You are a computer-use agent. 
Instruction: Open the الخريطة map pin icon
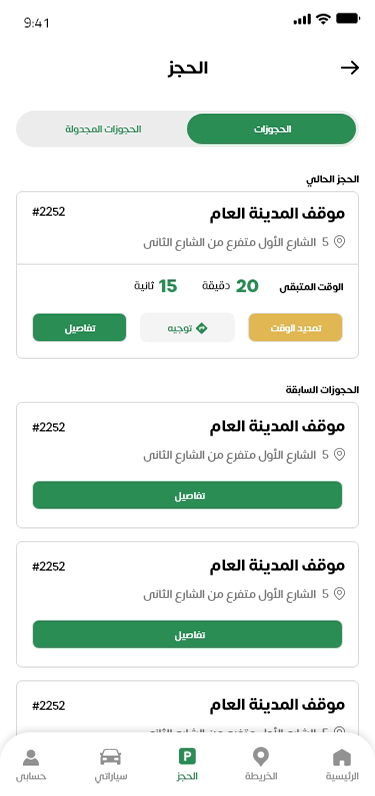(x=261, y=757)
